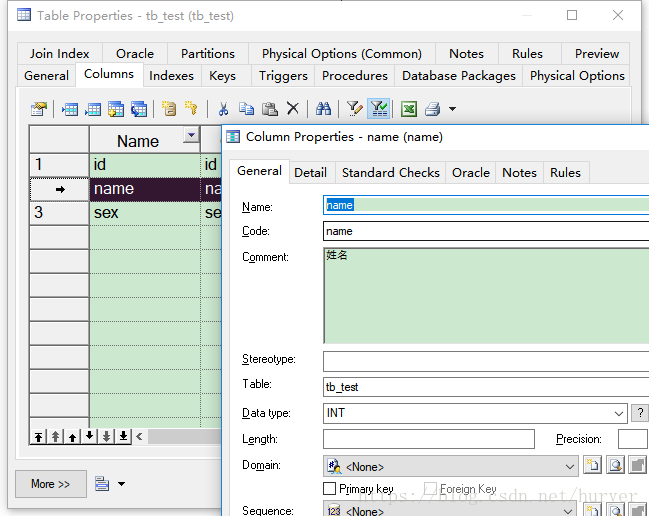Click the menu icon beside More button

coord(102,483)
